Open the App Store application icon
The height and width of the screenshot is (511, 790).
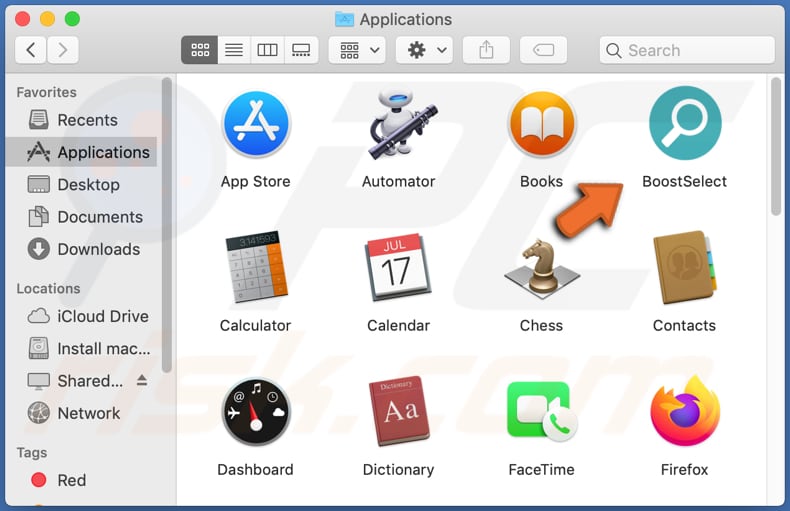256,124
